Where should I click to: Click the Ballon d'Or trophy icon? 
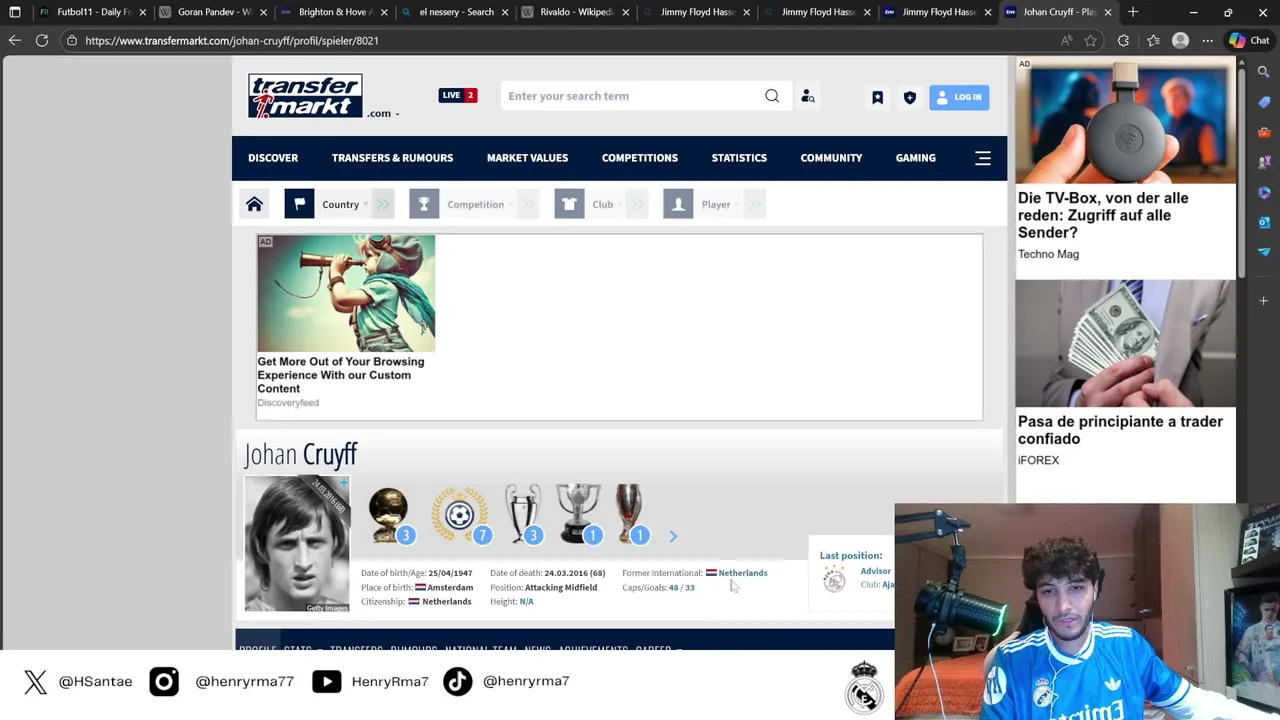click(389, 515)
